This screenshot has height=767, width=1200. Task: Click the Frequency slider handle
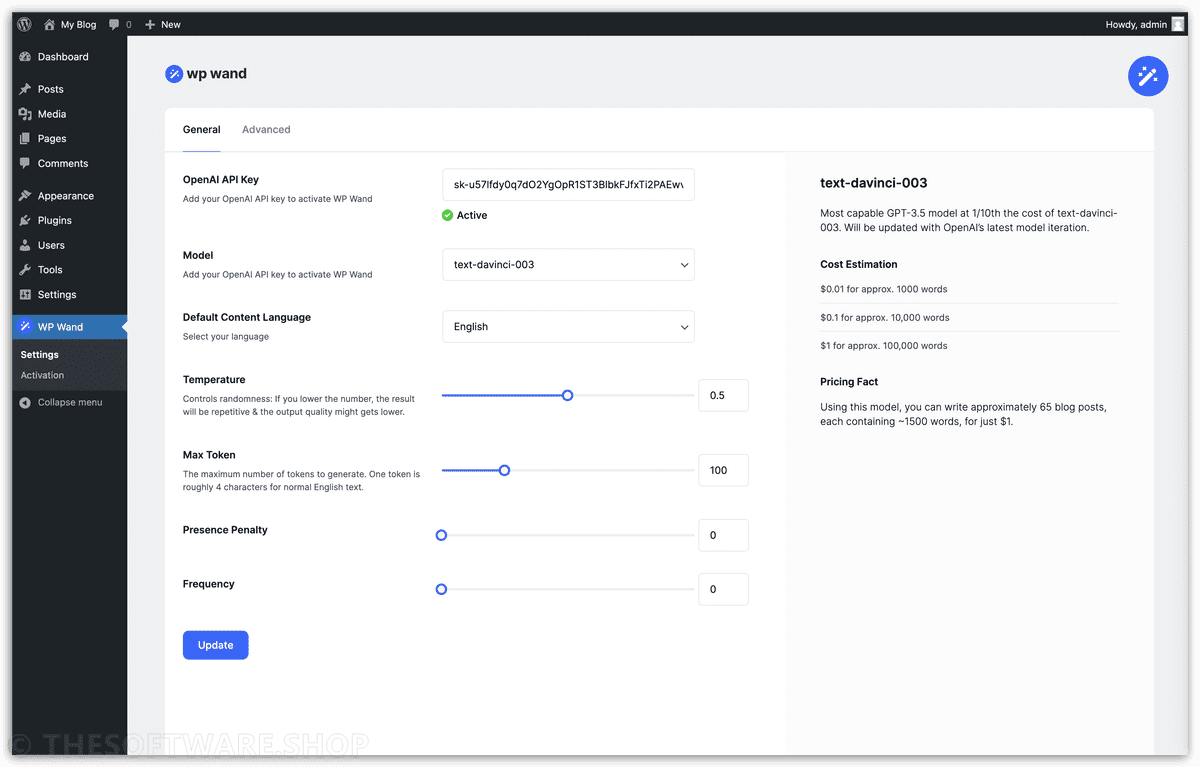tap(441, 589)
